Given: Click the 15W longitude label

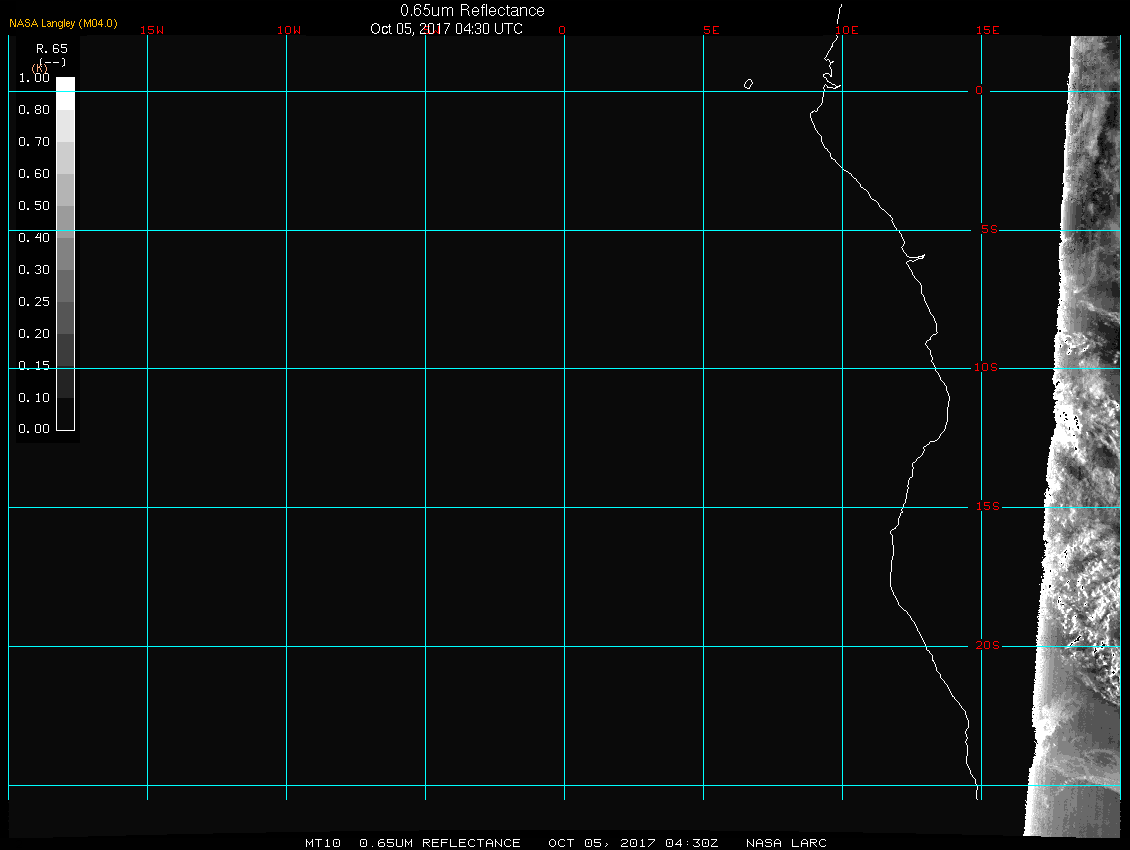Looking at the screenshot, I should click(x=152, y=30).
